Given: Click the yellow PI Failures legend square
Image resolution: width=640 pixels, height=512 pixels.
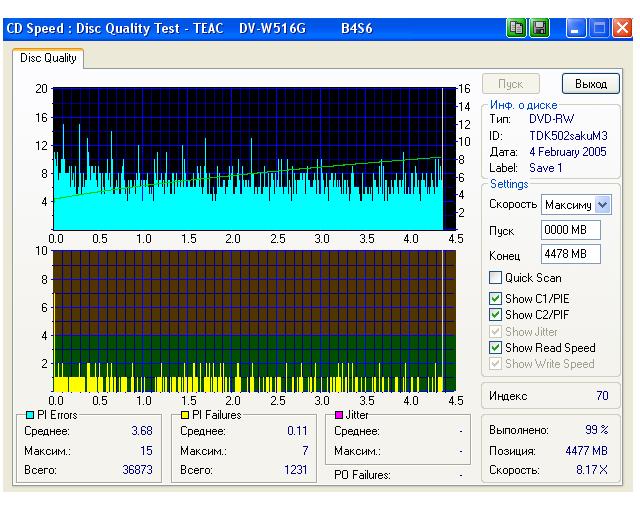Looking at the screenshot, I should tap(184, 414).
